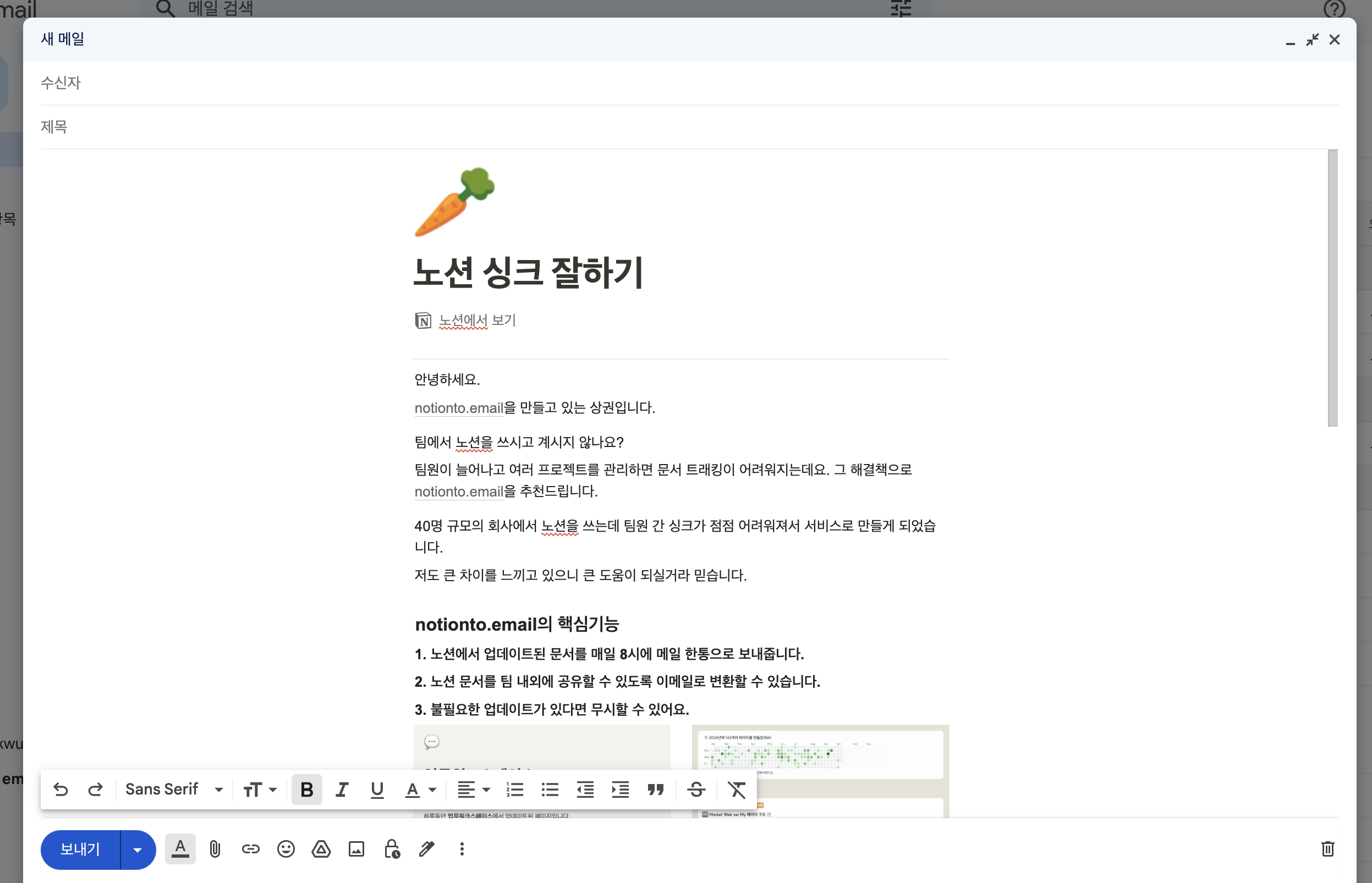Insert a photo into the email
The height and width of the screenshot is (883, 1372).
(x=356, y=848)
